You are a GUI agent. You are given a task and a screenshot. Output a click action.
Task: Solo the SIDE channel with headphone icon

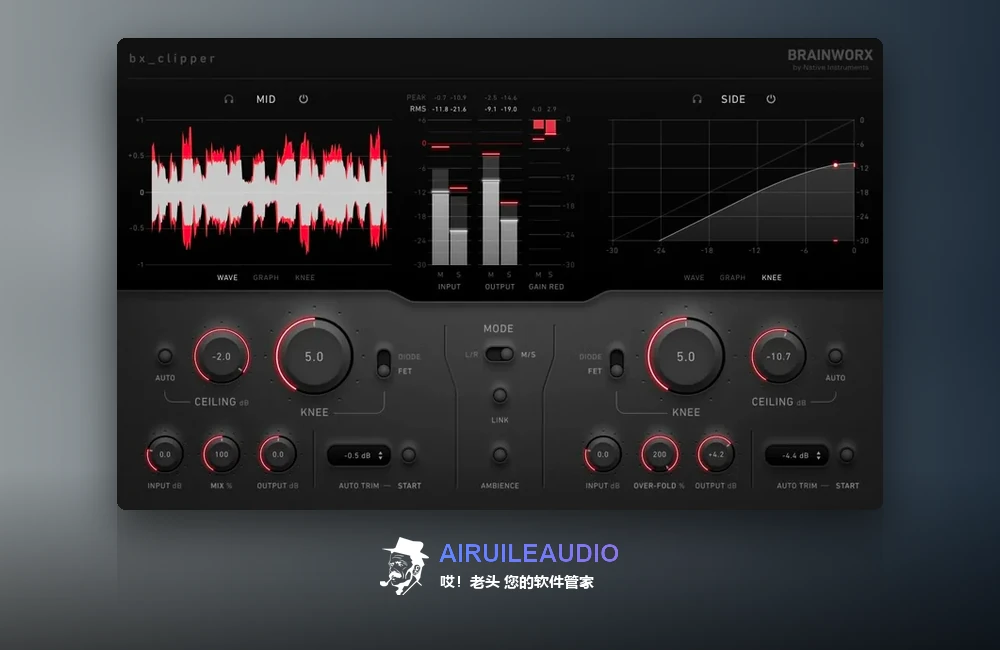coord(697,100)
